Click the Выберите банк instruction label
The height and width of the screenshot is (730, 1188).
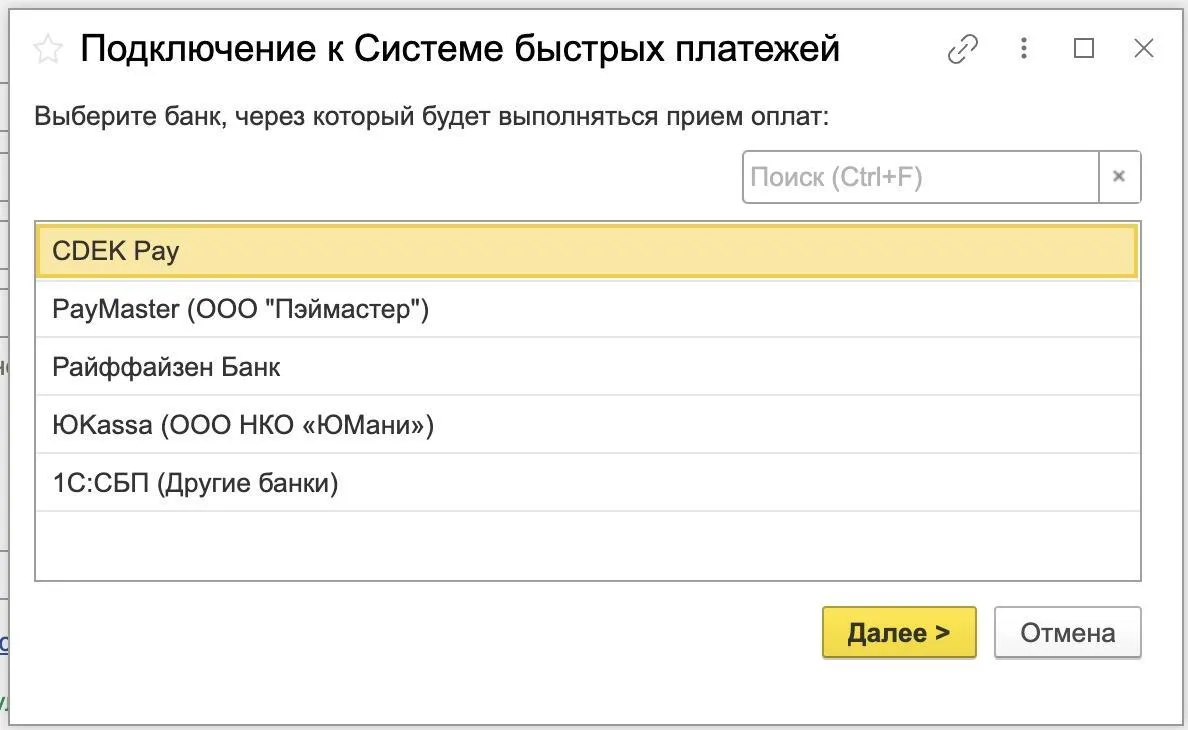(432, 117)
